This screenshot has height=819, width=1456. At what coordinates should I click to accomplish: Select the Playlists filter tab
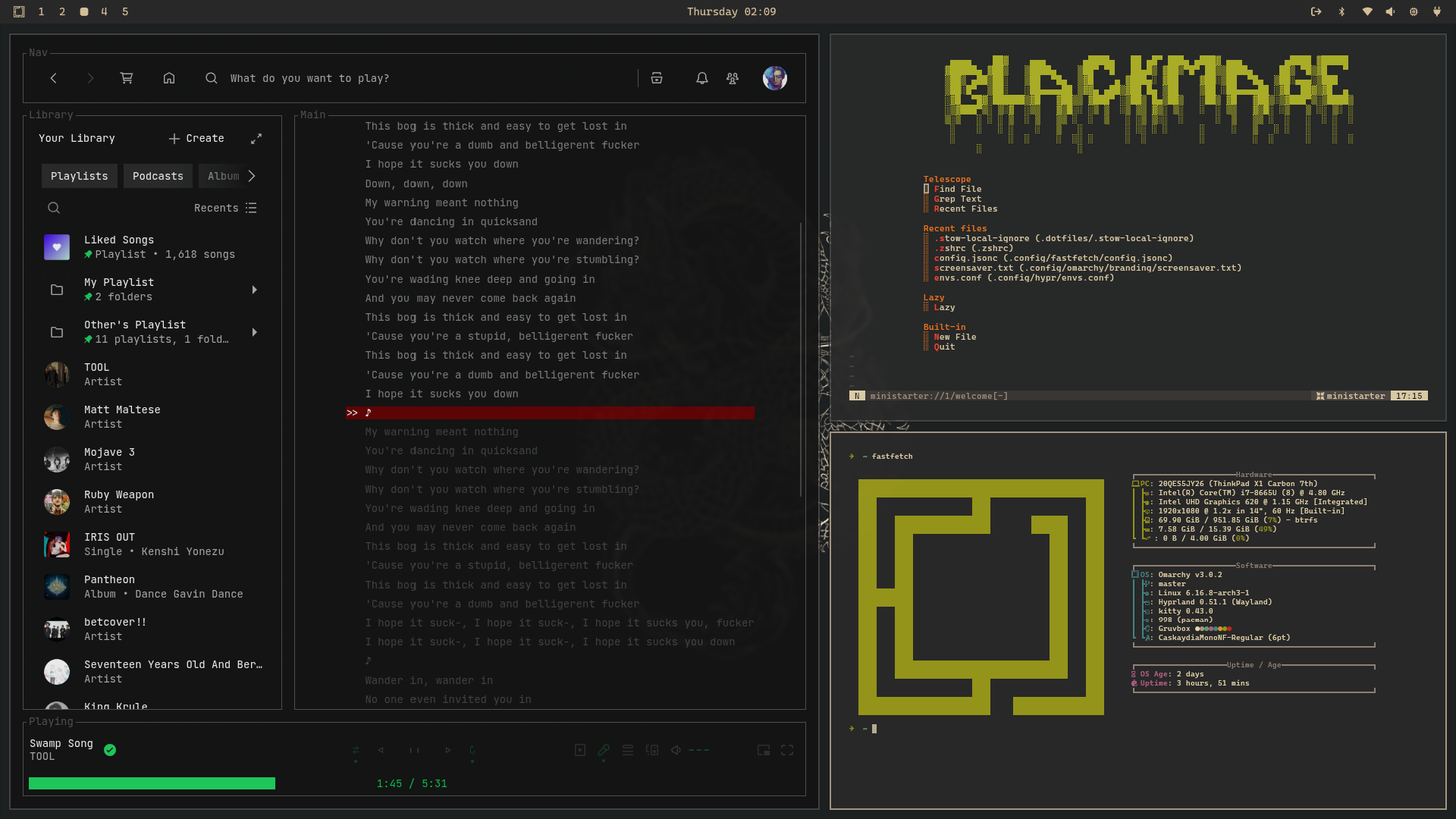tap(80, 176)
